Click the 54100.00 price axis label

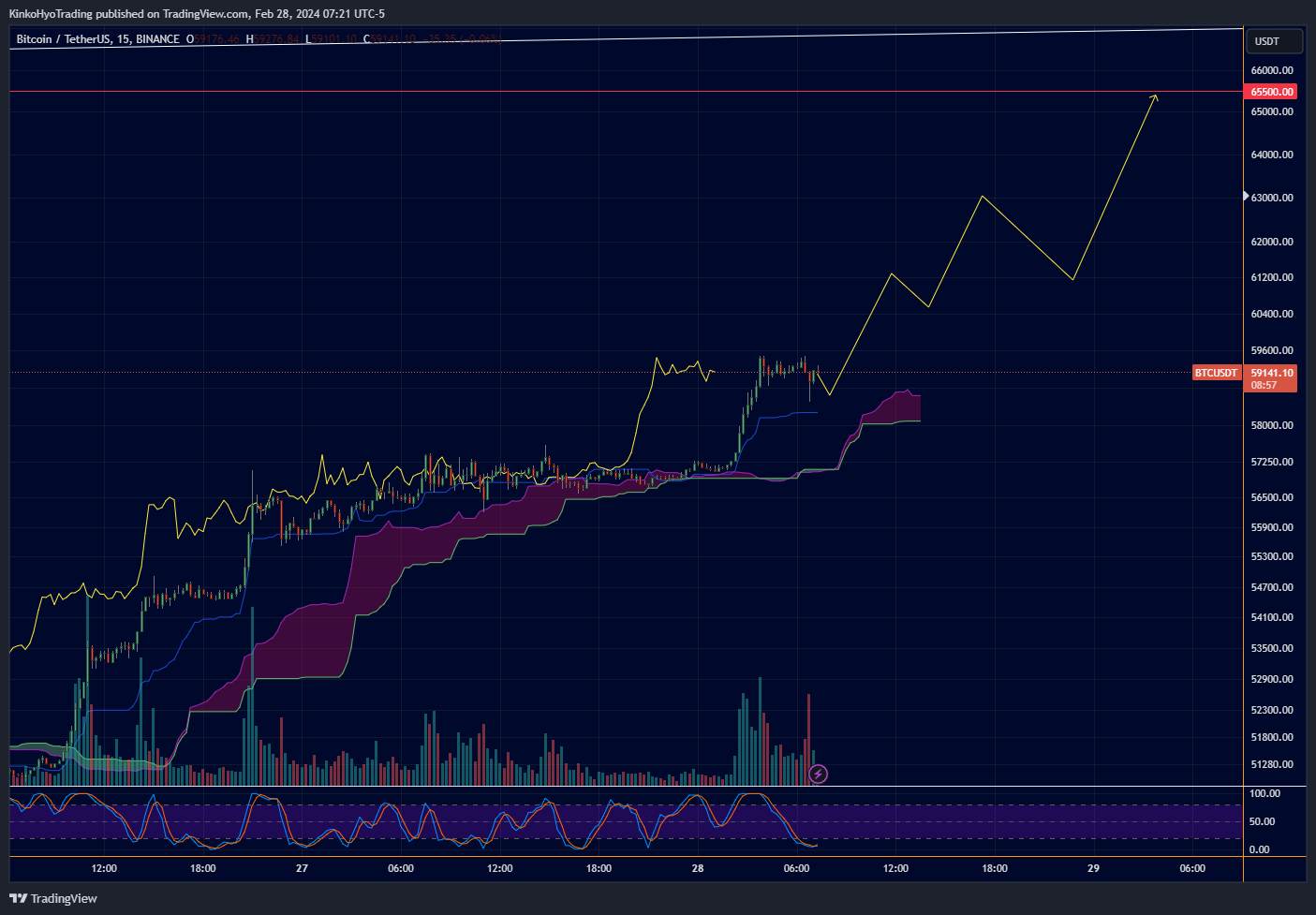click(1272, 617)
